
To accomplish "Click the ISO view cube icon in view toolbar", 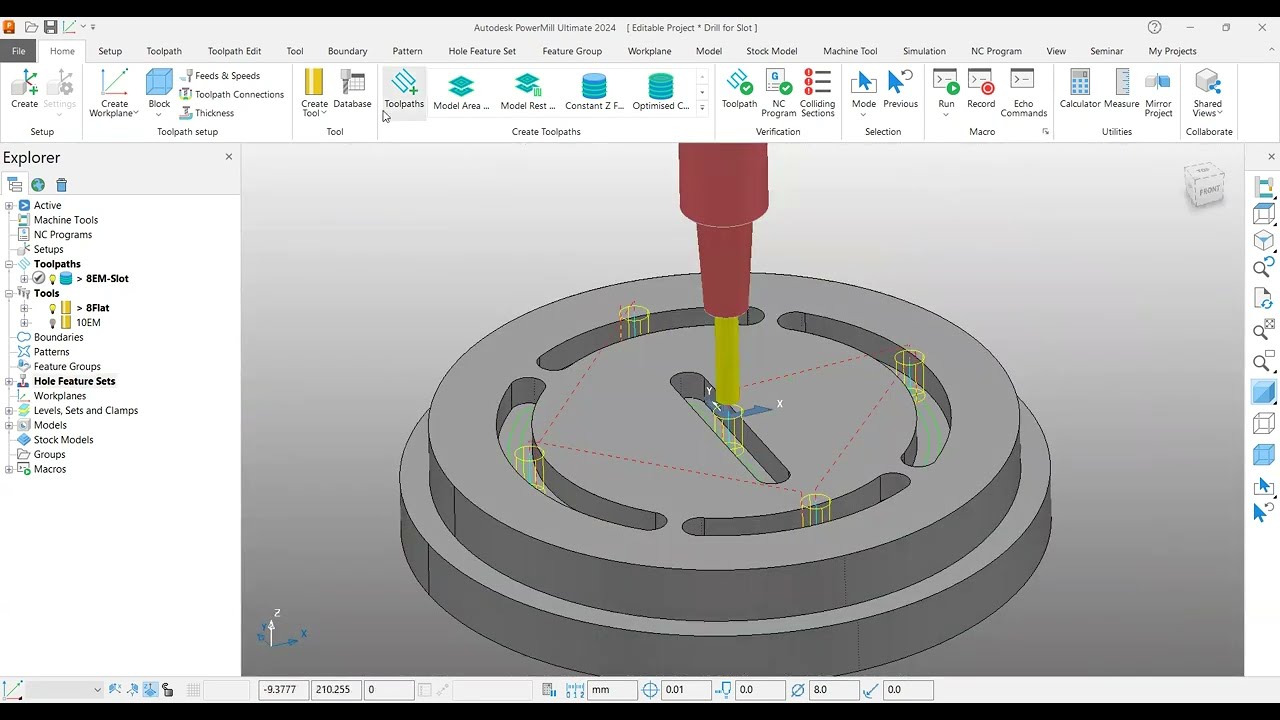I will point(1264,240).
